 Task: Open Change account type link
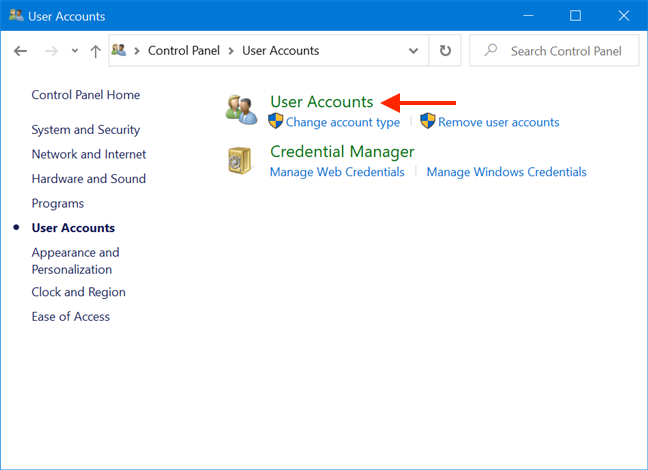pos(343,122)
